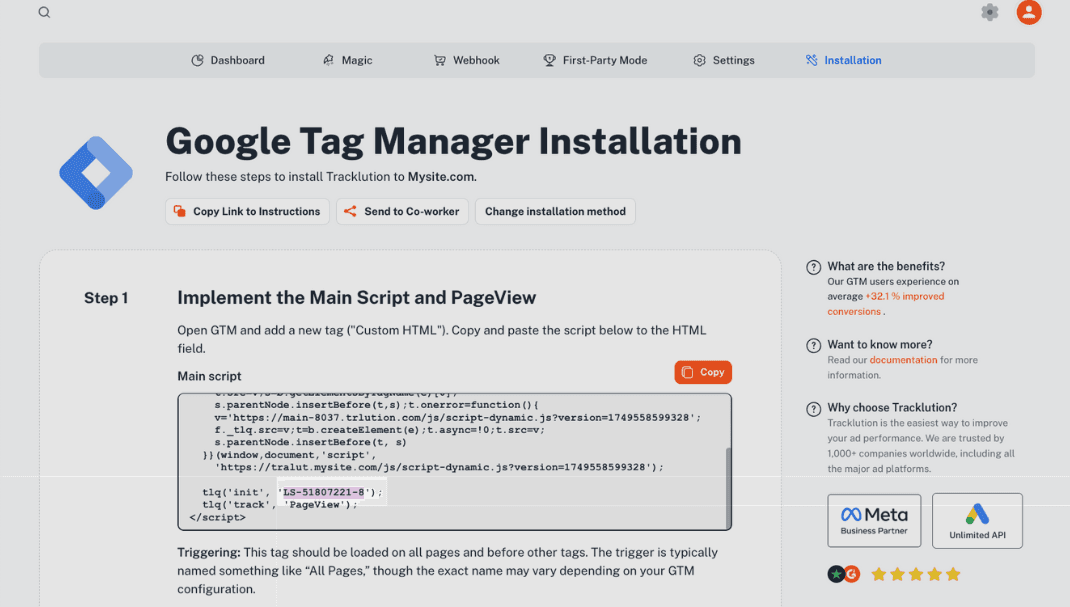Image resolution: width=1070 pixels, height=607 pixels.
Task: Open the documentation link
Action: click(903, 360)
